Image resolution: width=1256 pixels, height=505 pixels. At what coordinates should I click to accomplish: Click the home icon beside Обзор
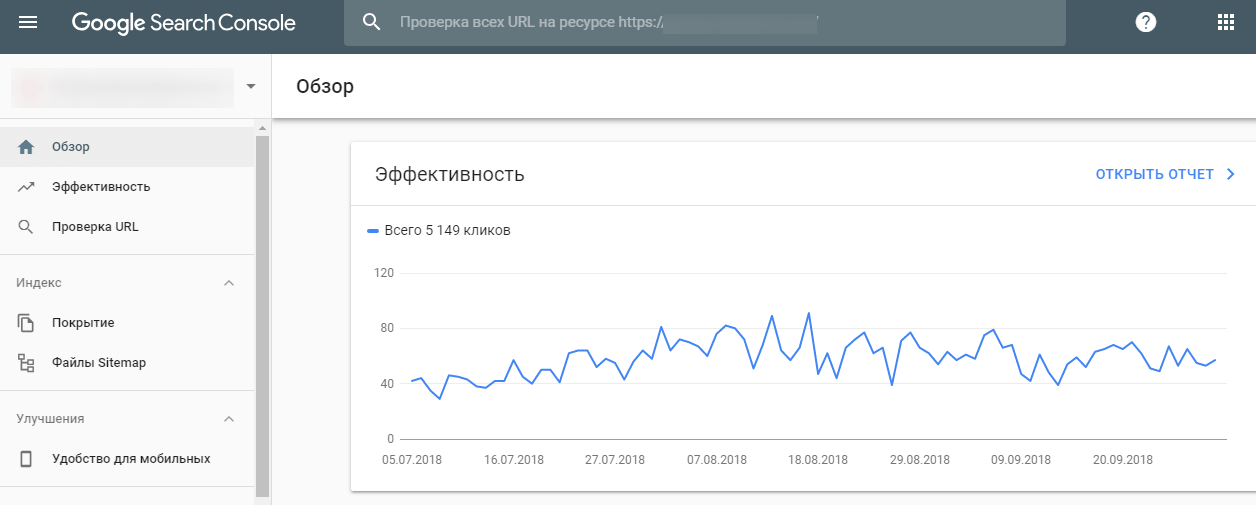(x=27, y=147)
